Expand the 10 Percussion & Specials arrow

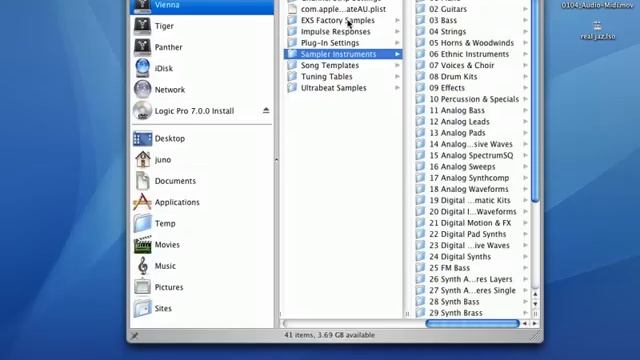coord(525,99)
